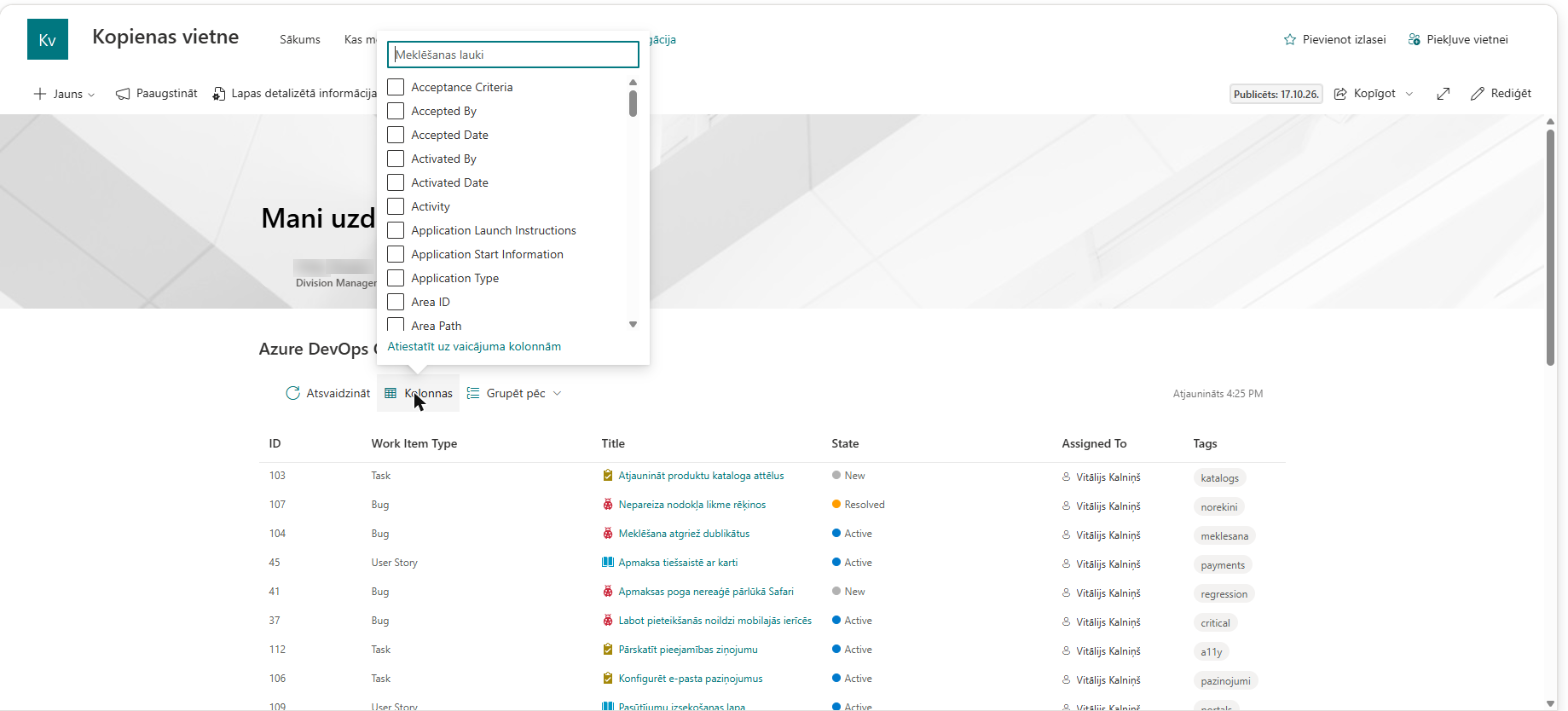The width and height of the screenshot is (1568, 711).
Task: Check the Area ID checkbox
Action: 395,302
